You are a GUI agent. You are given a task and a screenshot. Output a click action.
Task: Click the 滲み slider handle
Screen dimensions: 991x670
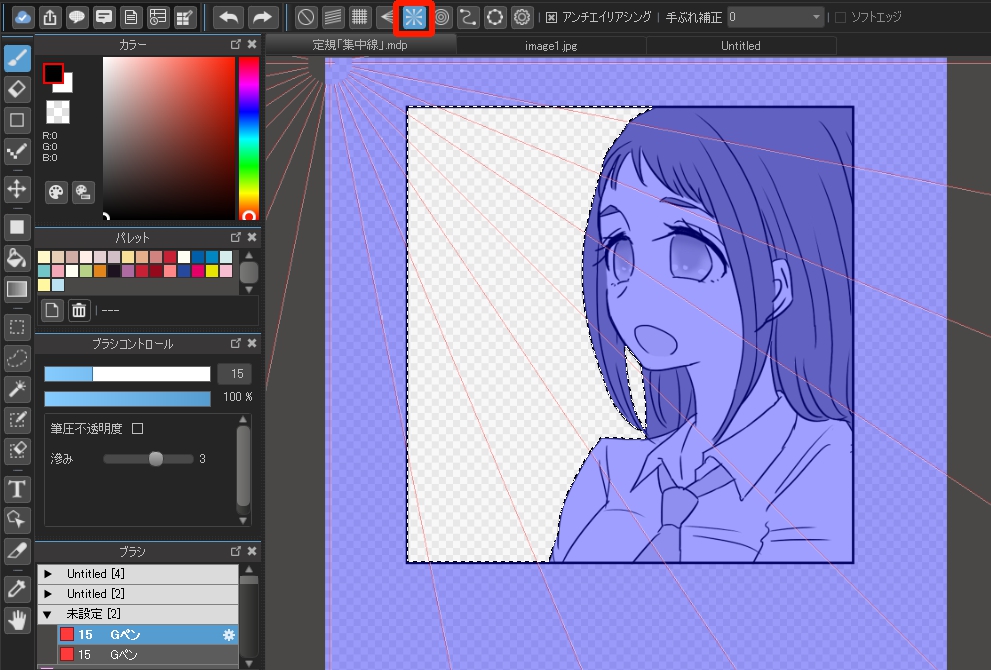pos(155,459)
